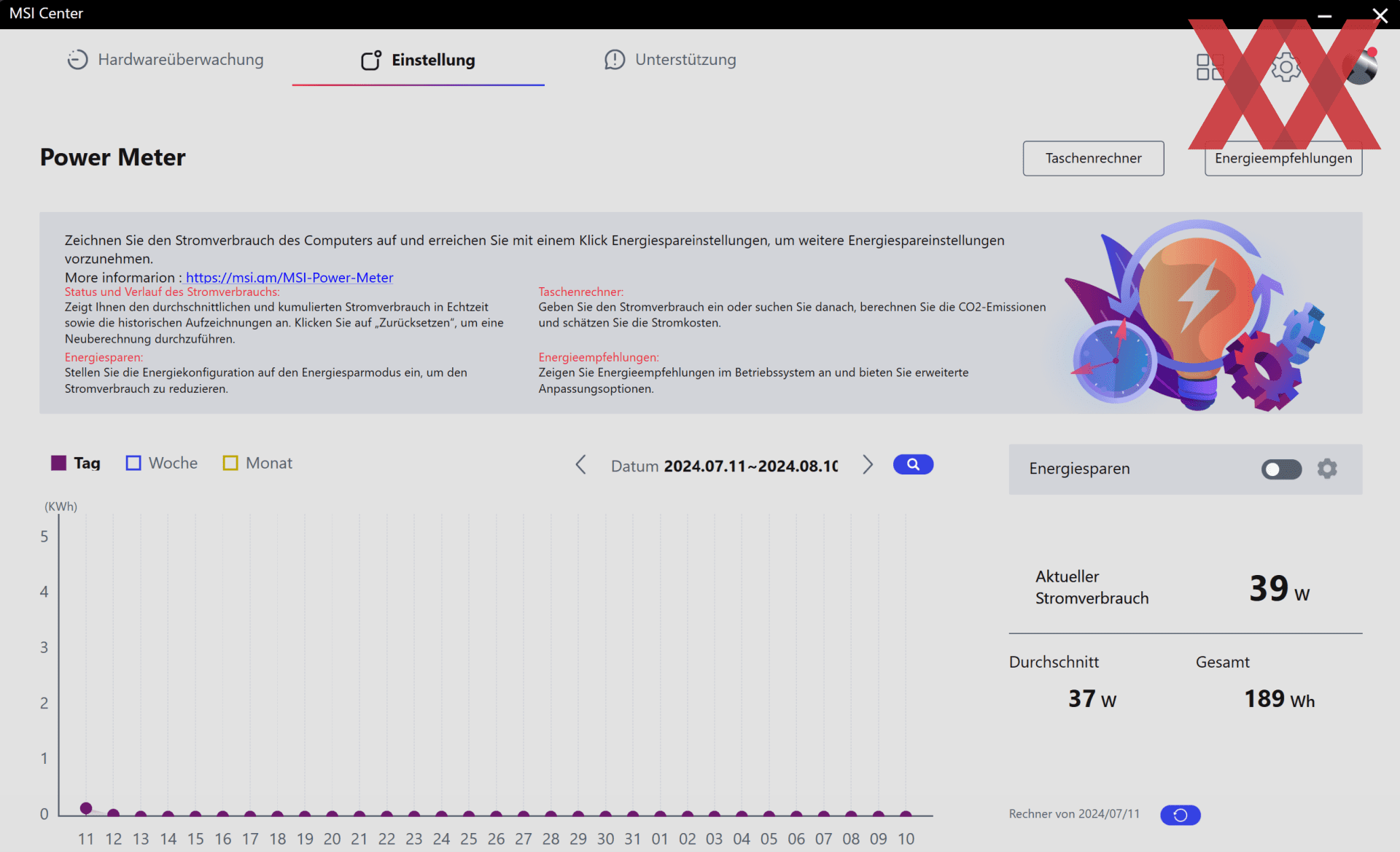This screenshot has height=852, width=1400.
Task: Click the power meter lightbulb illustration
Action: click(1196, 315)
